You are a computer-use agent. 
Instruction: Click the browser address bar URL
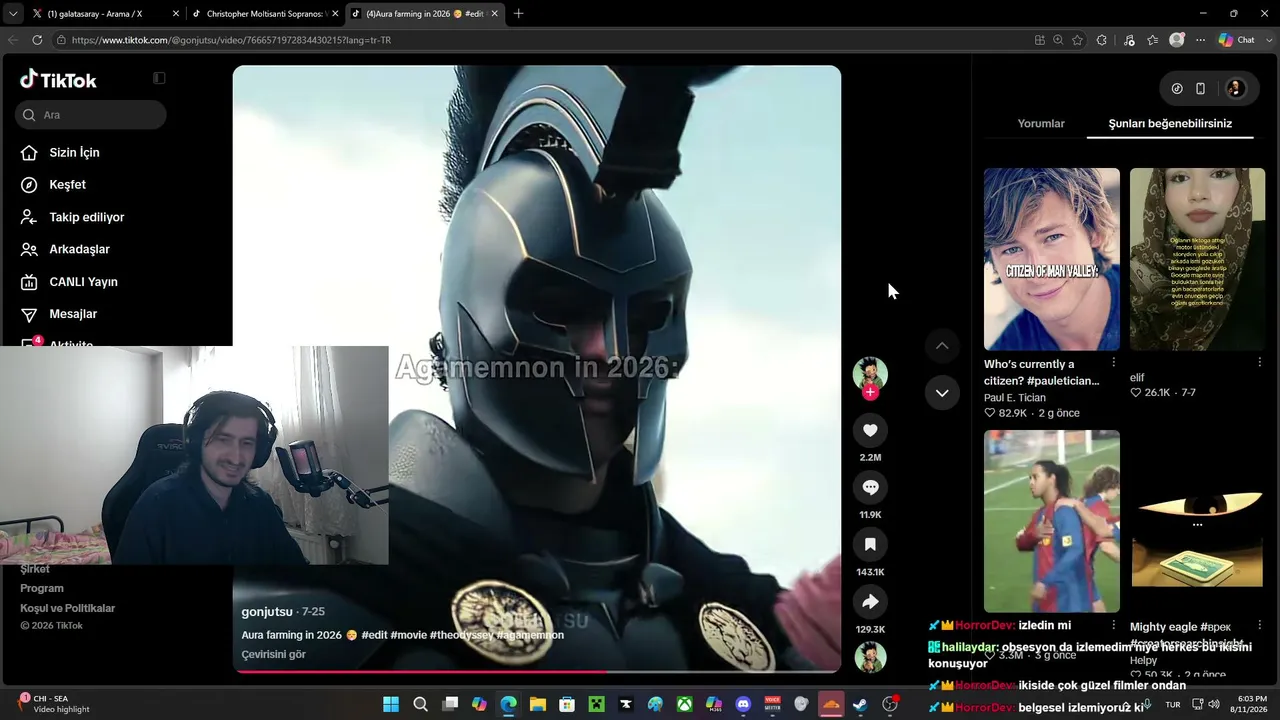[231, 40]
